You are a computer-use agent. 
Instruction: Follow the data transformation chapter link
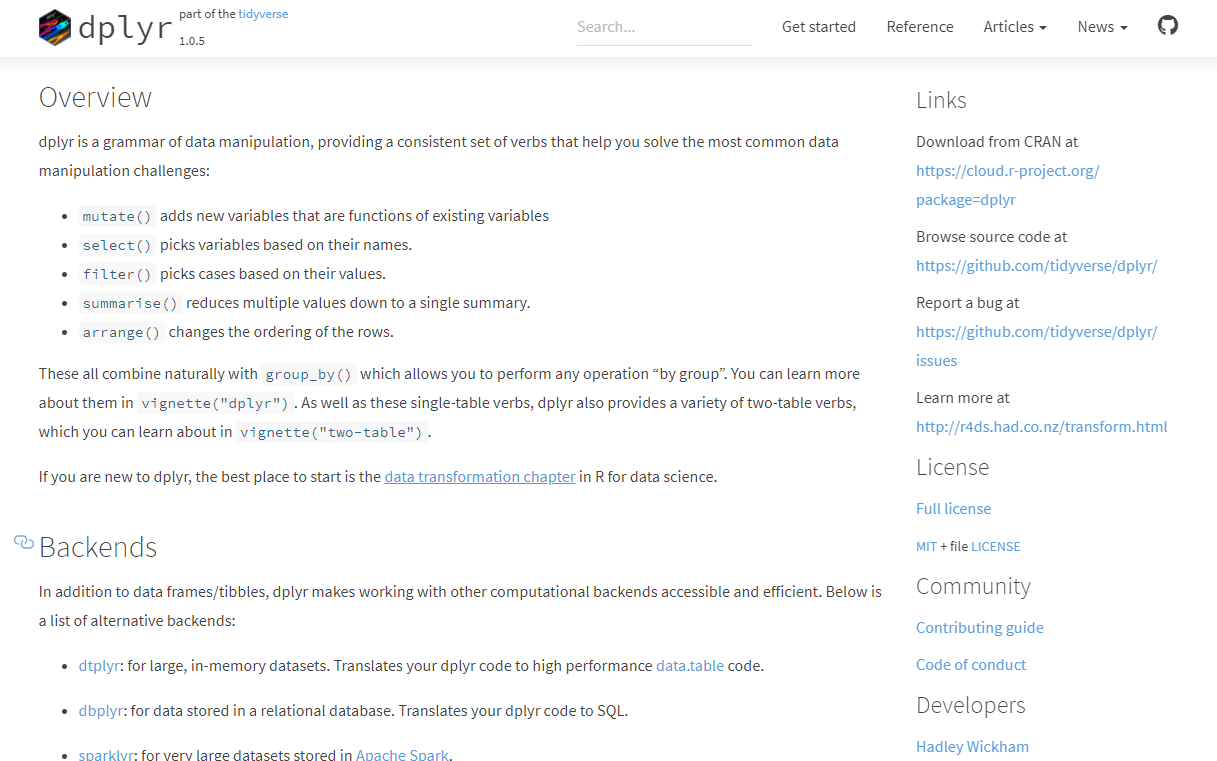click(x=480, y=477)
